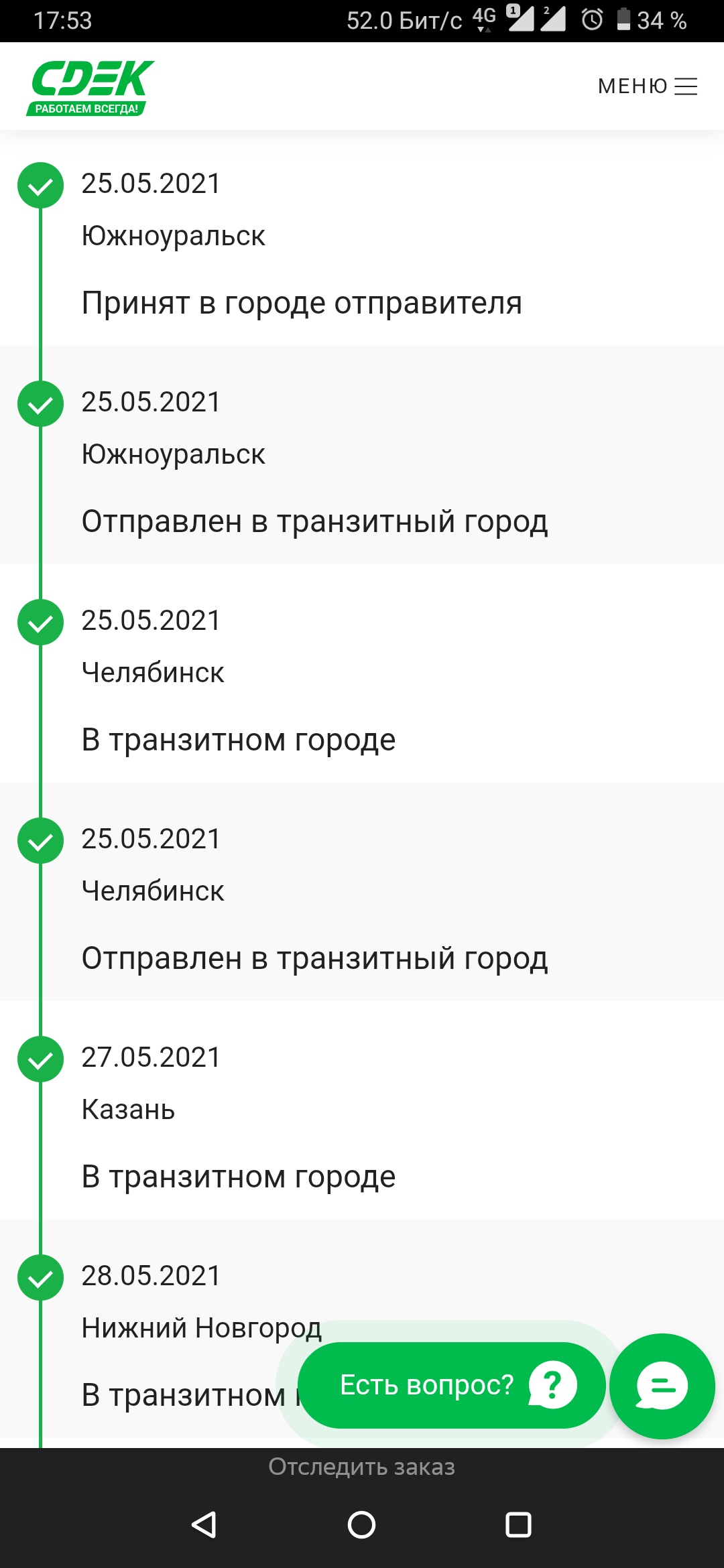Image resolution: width=724 pixels, height=1568 pixels.
Task: Click the green chat bubble icon
Action: (x=662, y=1386)
